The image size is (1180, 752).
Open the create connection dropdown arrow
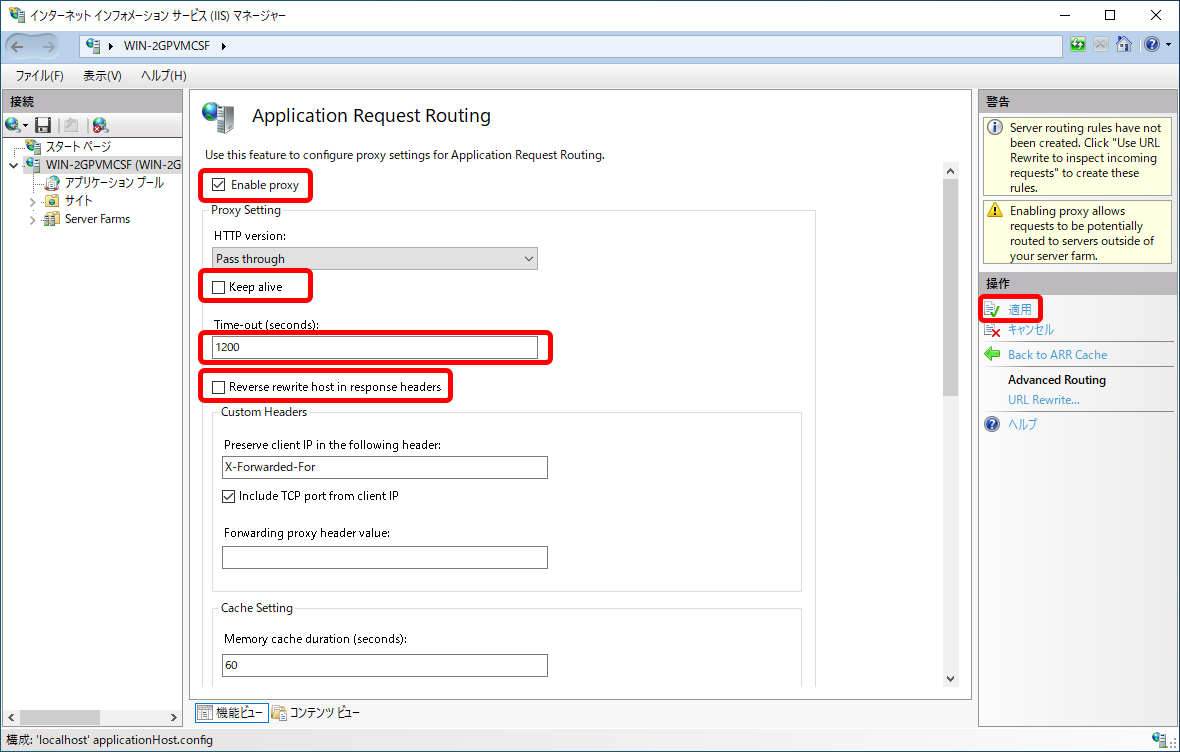(26, 125)
